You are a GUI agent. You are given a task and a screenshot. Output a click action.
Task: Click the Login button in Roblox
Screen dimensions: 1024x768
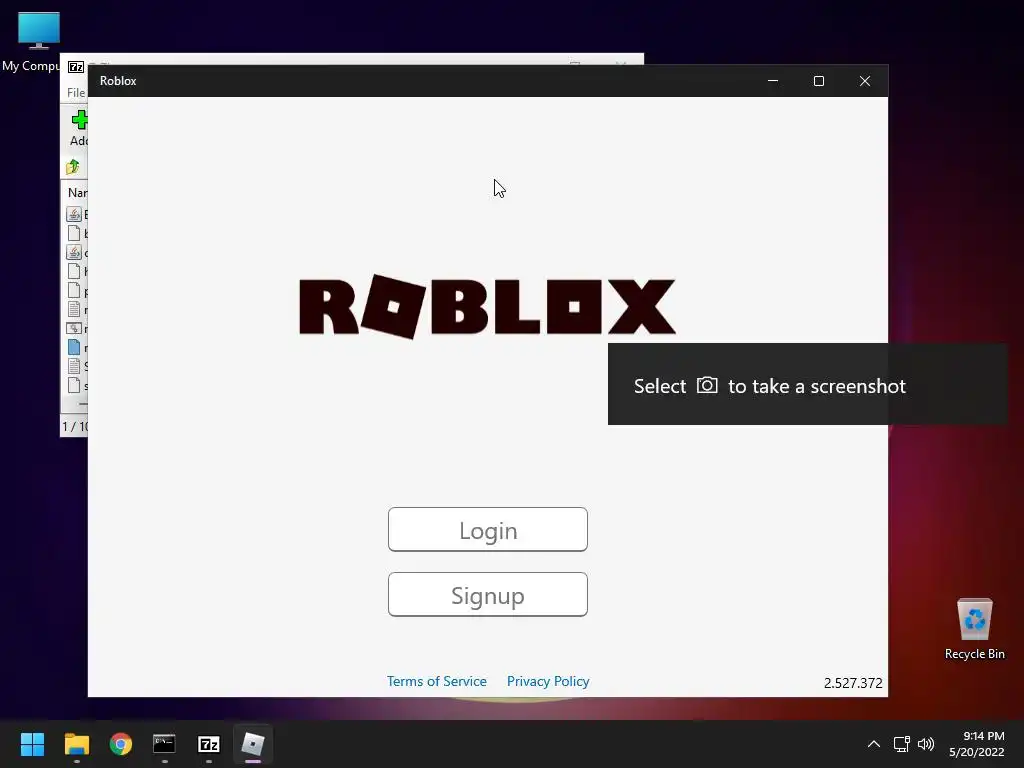click(x=487, y=530)
